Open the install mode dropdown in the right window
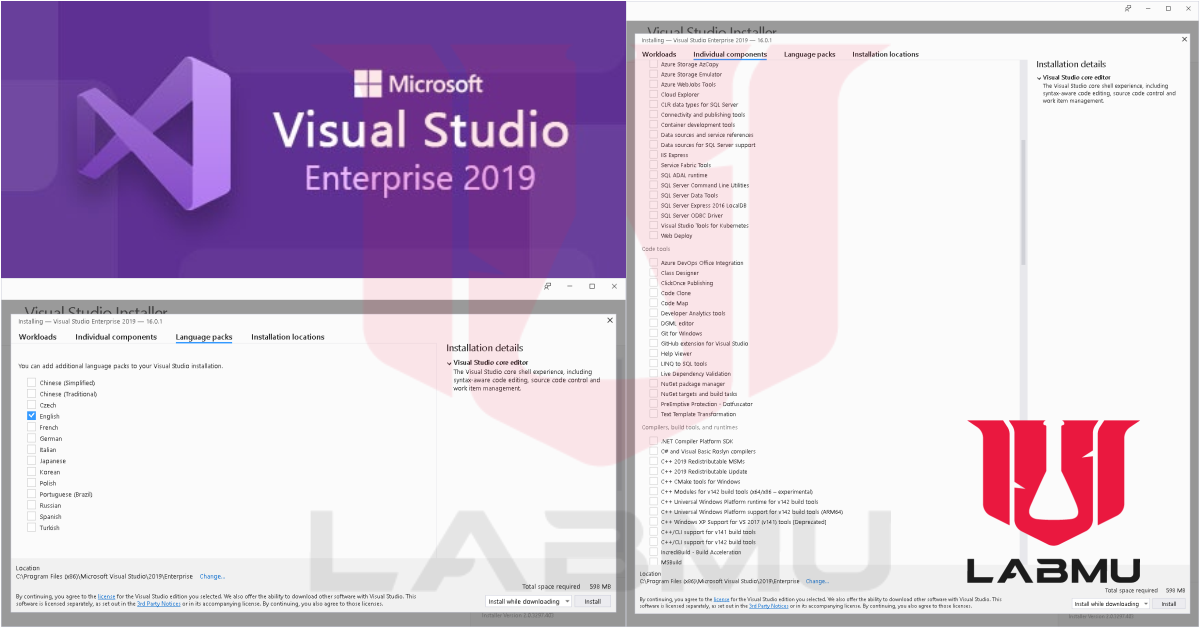Image resolution: width=1200 pixels, height=628 pixels. [x=1147, y=603]
